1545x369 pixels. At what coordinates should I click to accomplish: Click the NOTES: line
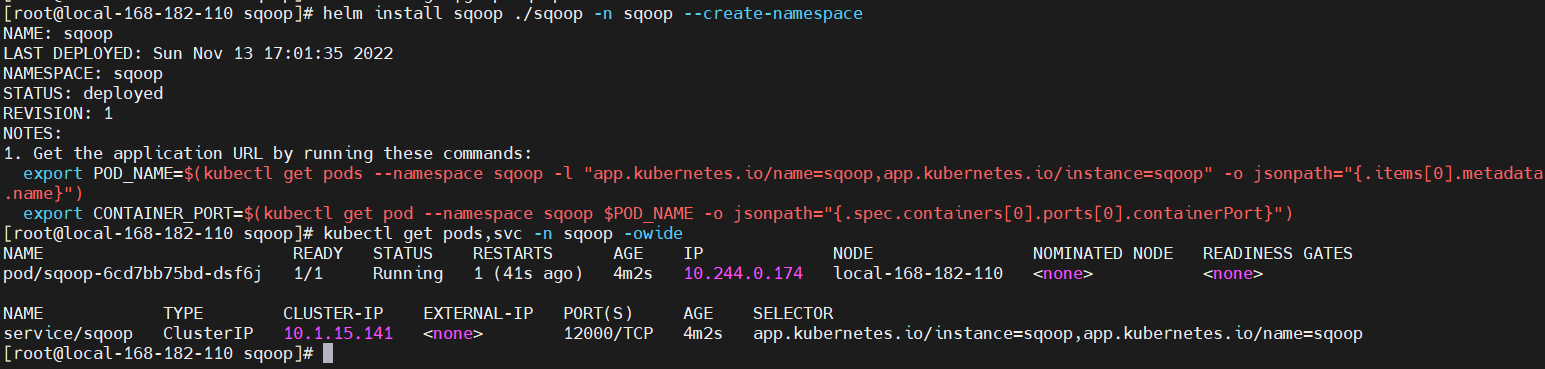click(33, 133)
